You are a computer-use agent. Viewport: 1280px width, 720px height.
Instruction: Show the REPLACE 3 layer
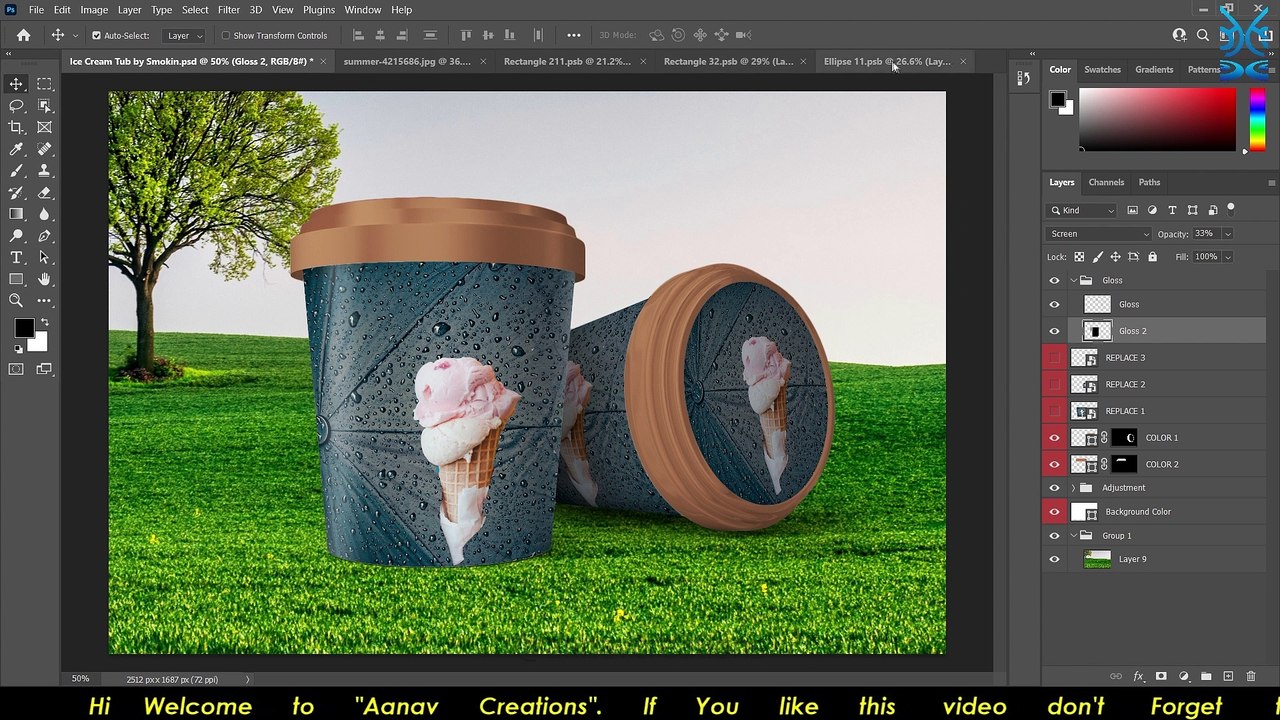point(1054,358)
